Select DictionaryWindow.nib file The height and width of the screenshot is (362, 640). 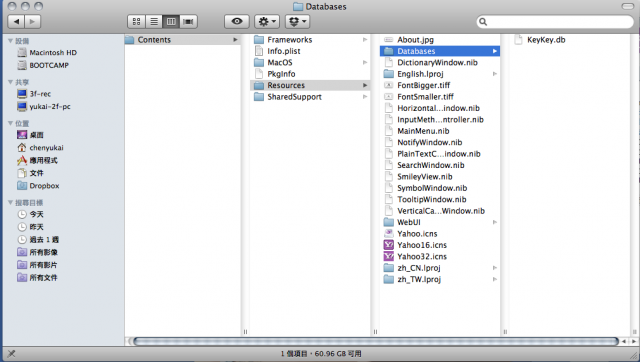click(440, 62)
